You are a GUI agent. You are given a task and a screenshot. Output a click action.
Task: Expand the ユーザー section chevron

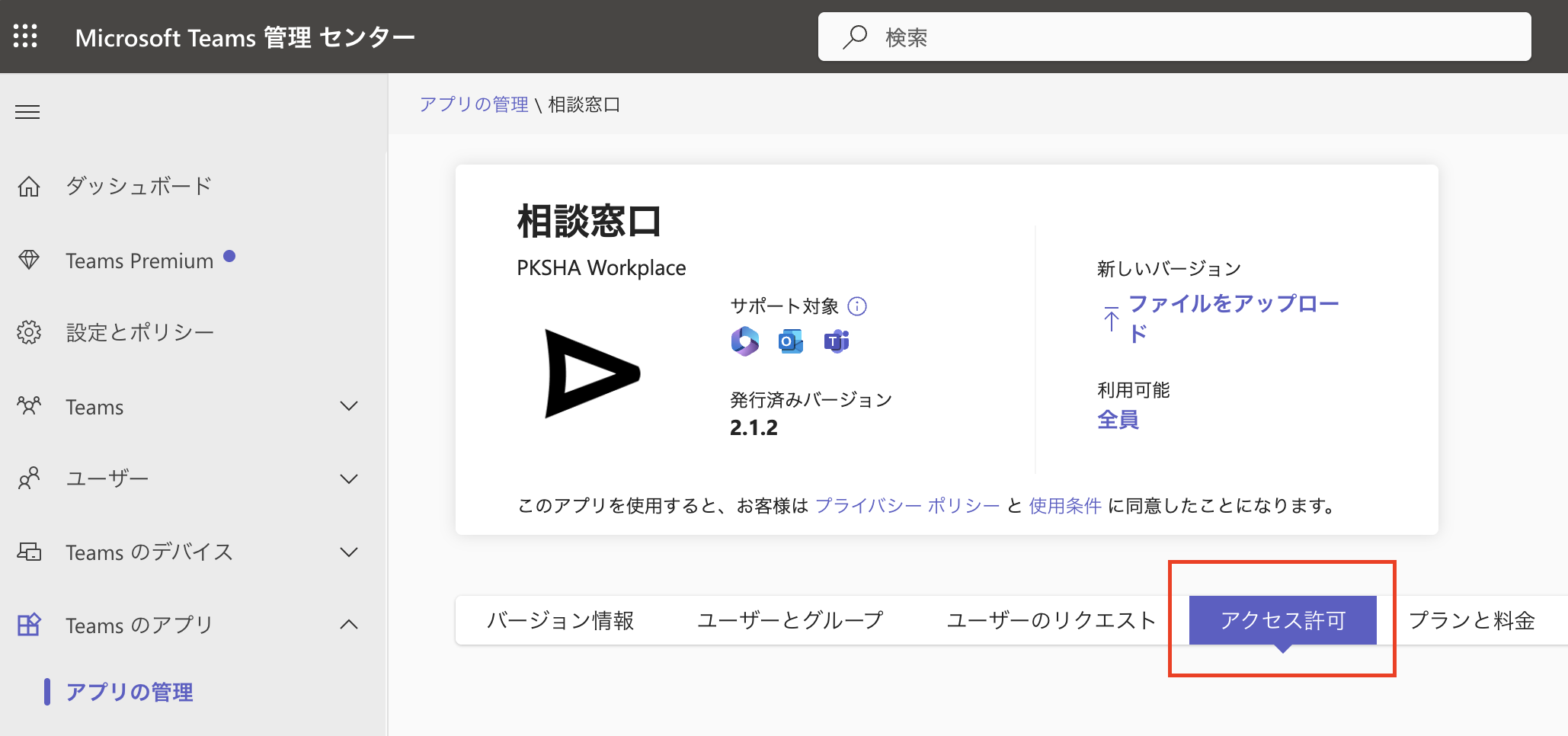click(349, 479)
